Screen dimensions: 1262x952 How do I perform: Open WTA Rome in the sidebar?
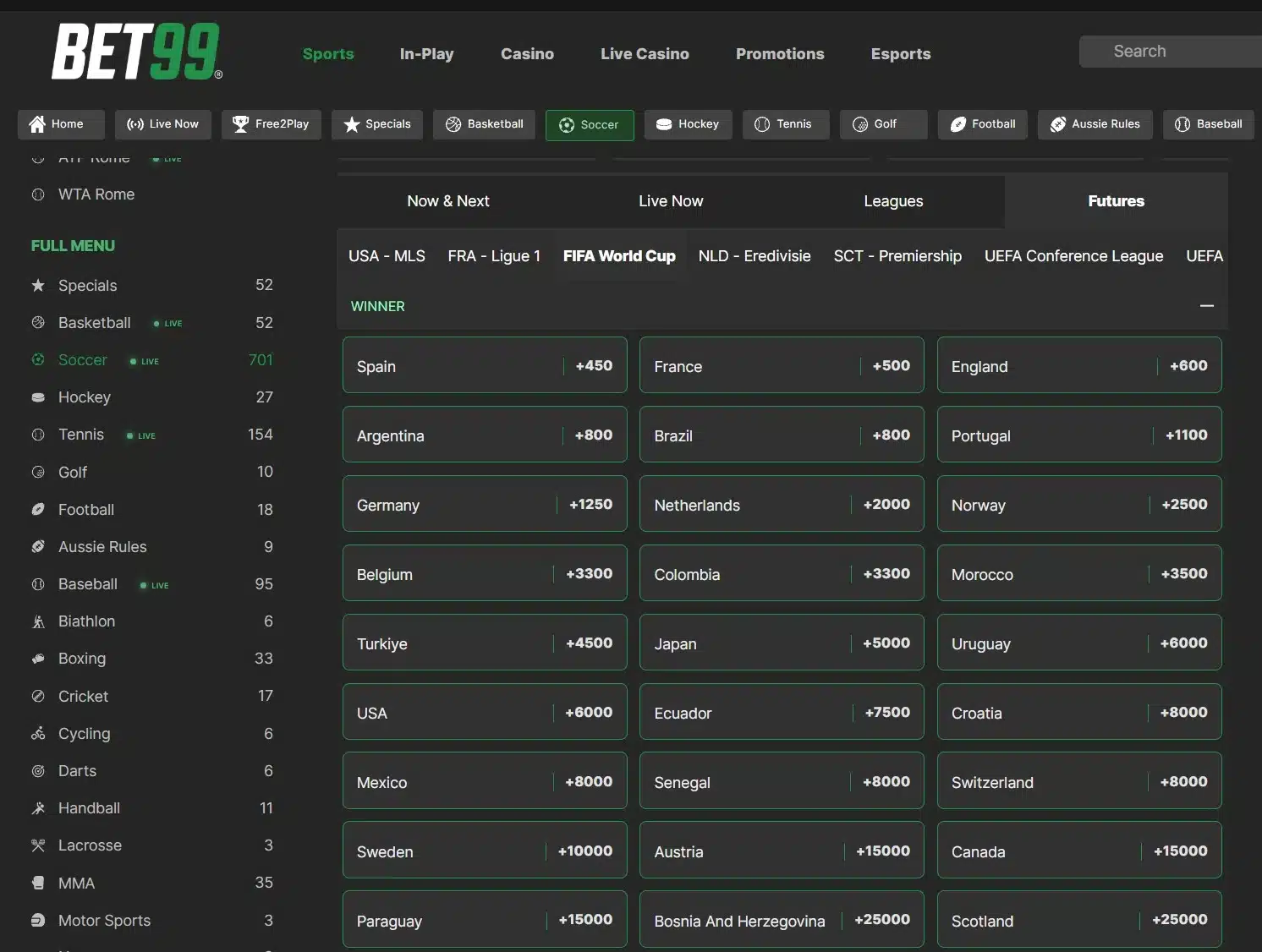click(x=96, y=194)
